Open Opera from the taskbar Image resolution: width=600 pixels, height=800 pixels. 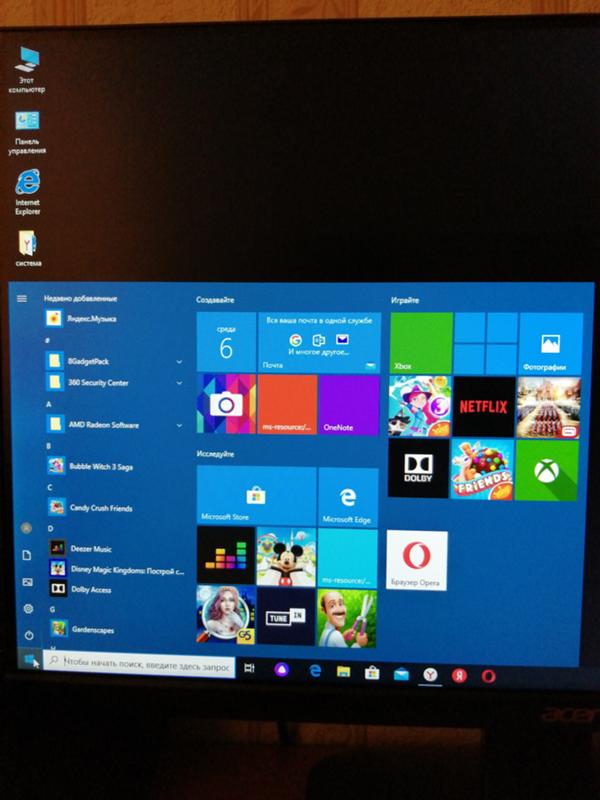pos(488,677)
